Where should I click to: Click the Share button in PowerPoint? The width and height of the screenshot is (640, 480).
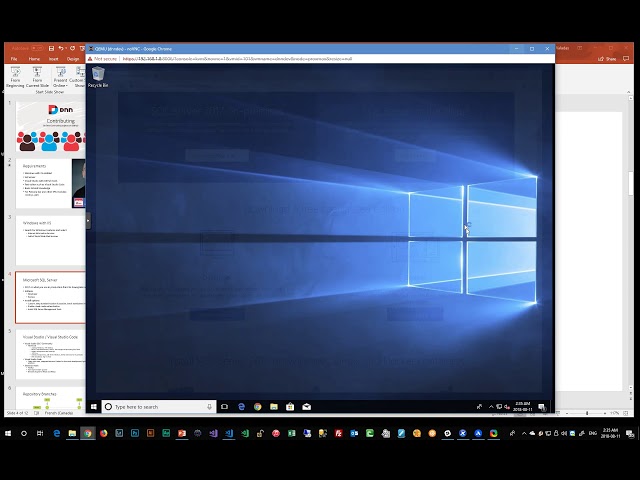[607, 59]
